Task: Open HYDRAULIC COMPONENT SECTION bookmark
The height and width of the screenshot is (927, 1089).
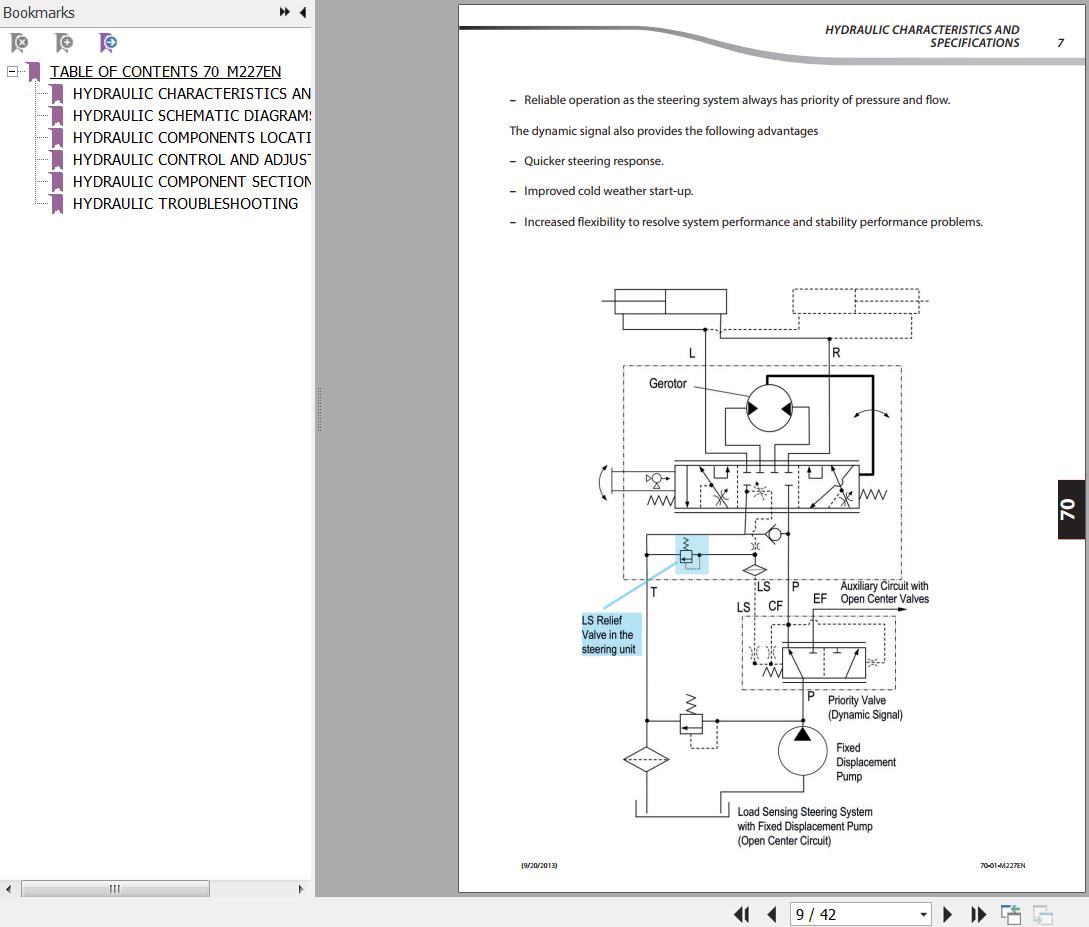Action: click(x=192, y=182)
